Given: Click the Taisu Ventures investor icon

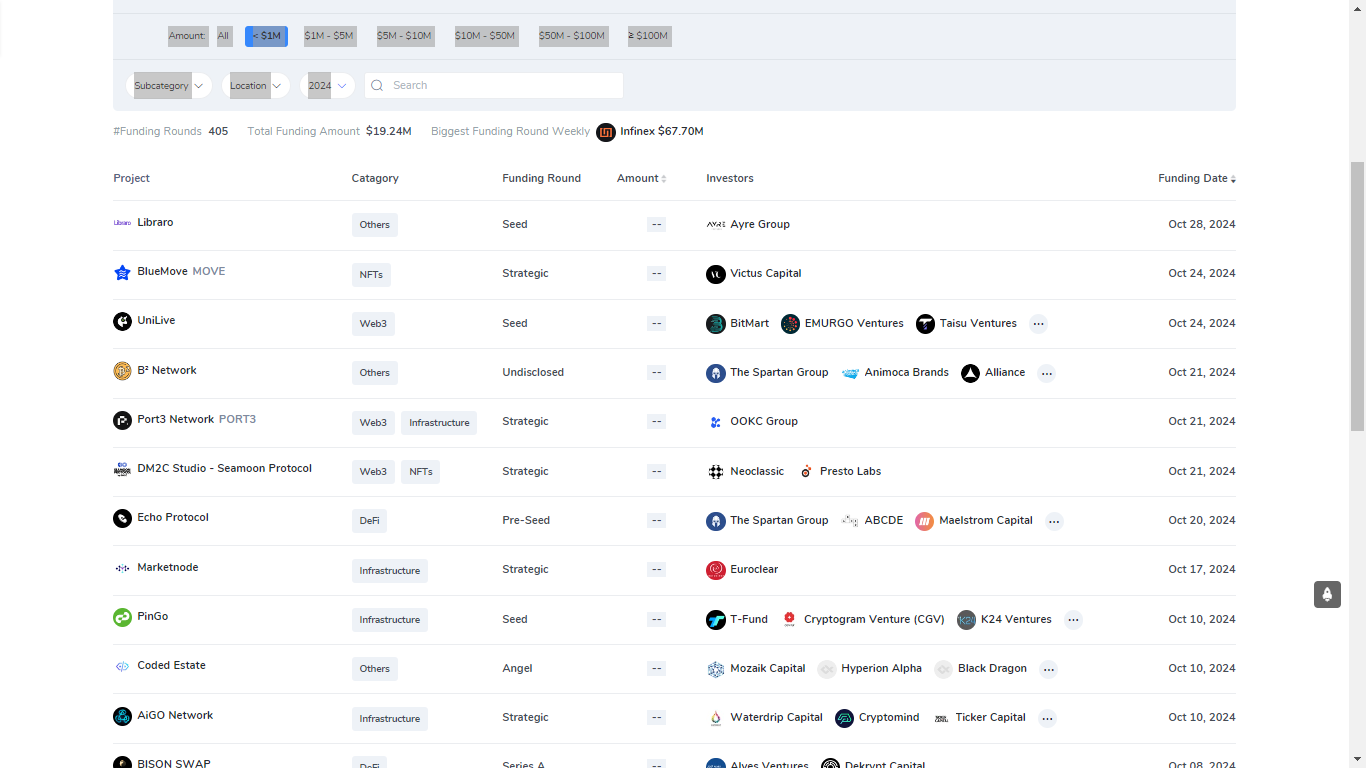Looking at the screenshot, I should coord(925,324).
